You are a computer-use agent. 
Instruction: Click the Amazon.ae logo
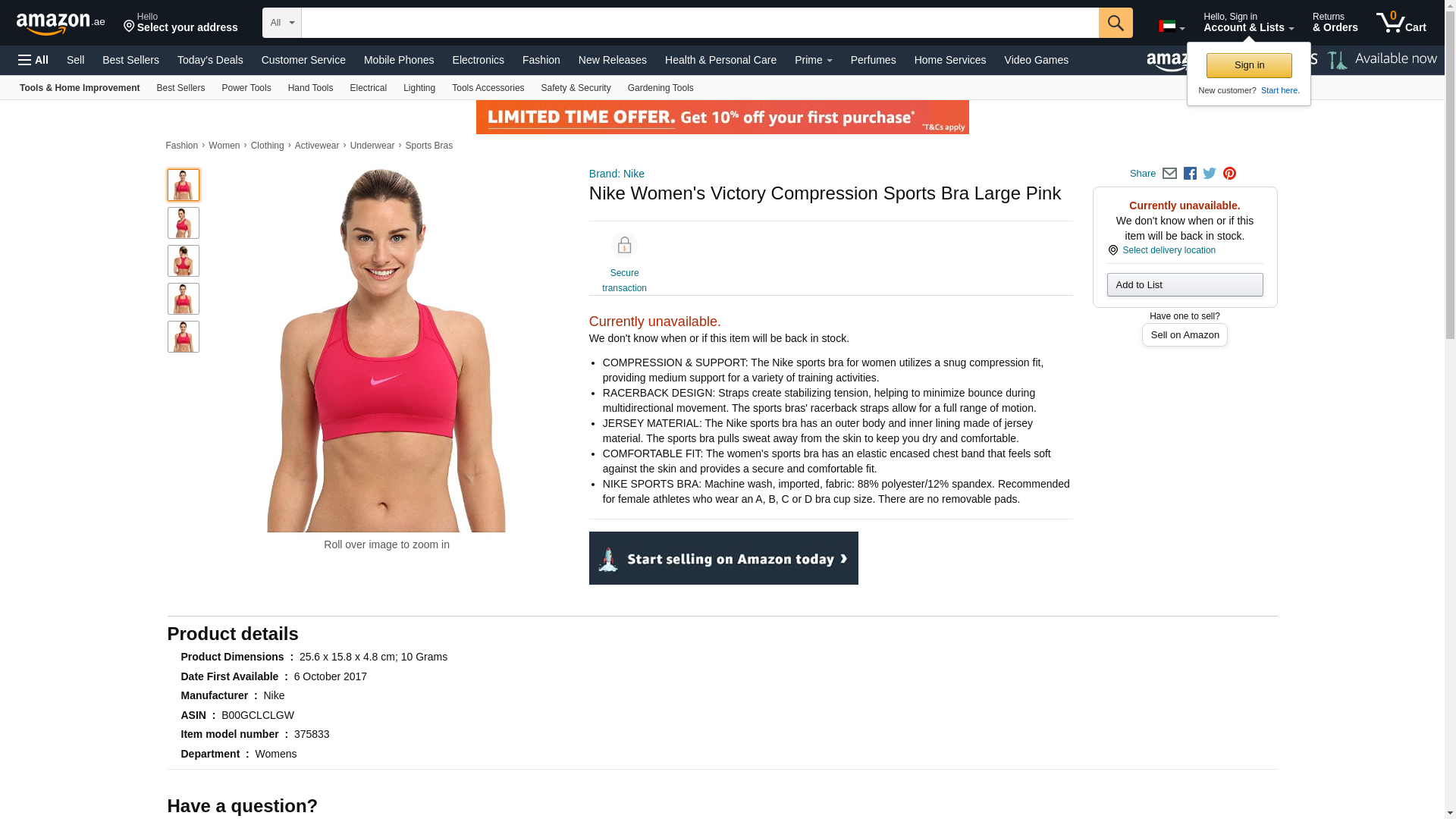pyautogui.click(x=61, y=23)
